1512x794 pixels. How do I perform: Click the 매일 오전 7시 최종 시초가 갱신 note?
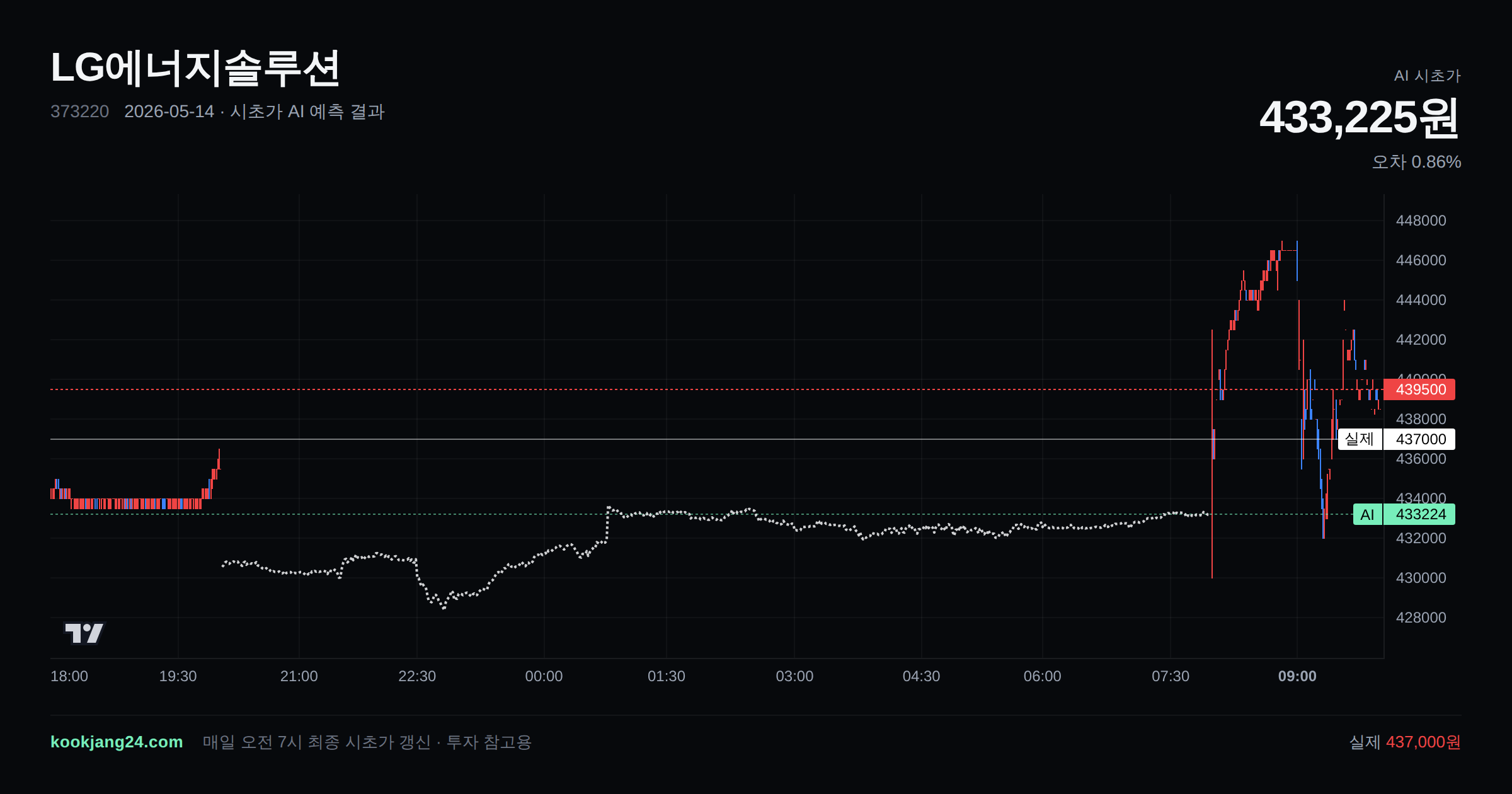(367, 742)
